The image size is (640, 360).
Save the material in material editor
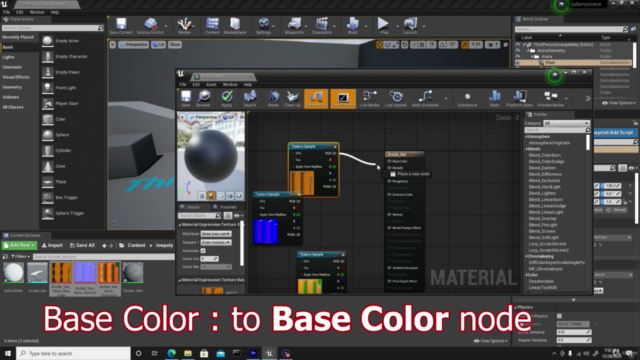point(186,99)
